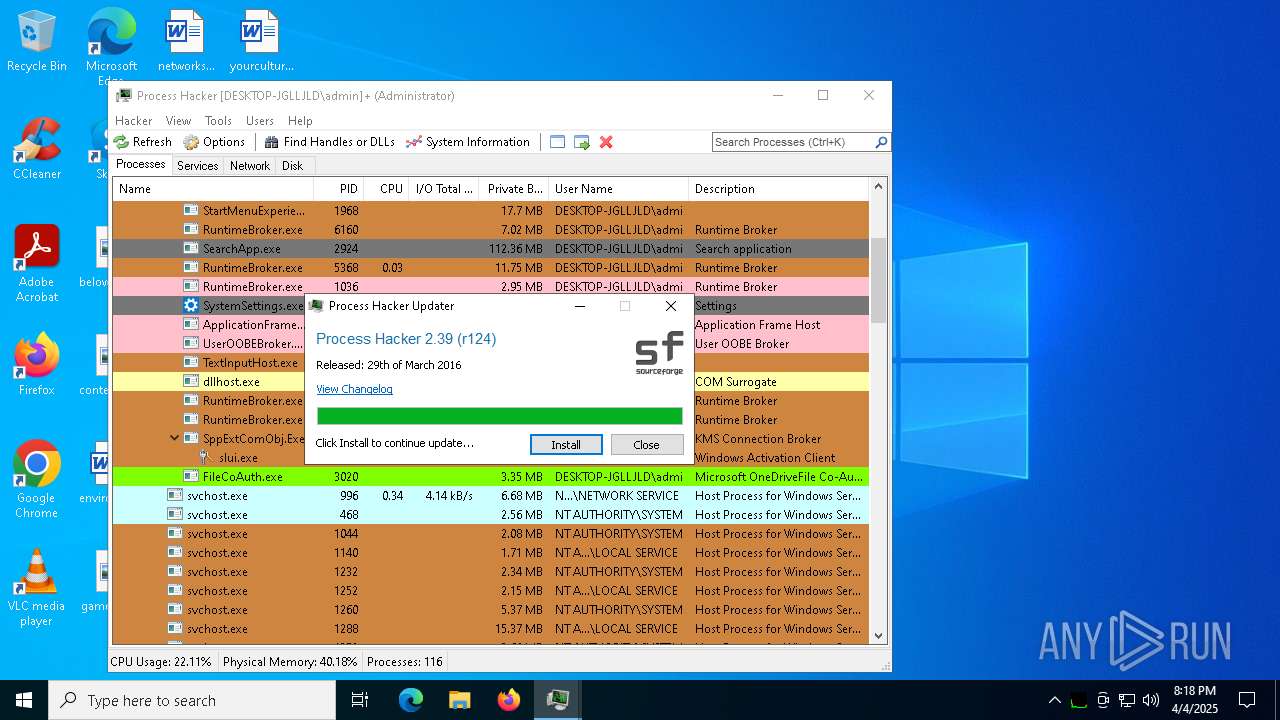Open the notification center icon
This screenshot has width=1280, height=720.
click(1247, 700)
